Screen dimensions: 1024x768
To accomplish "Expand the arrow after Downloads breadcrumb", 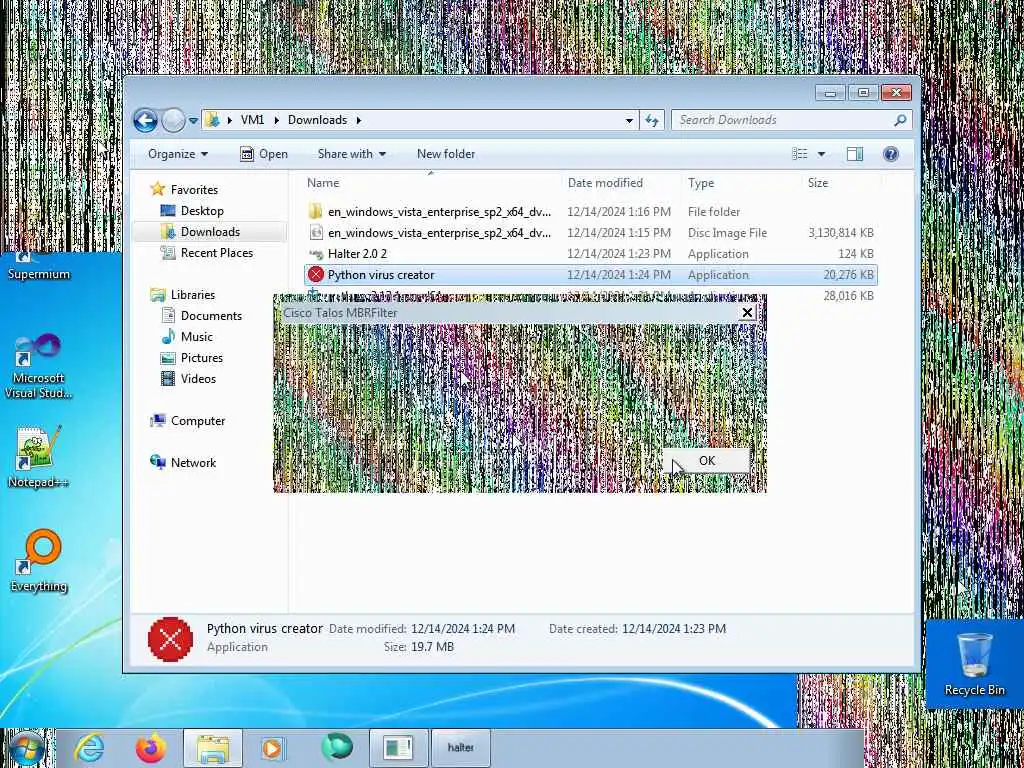I will coord(359,121).
